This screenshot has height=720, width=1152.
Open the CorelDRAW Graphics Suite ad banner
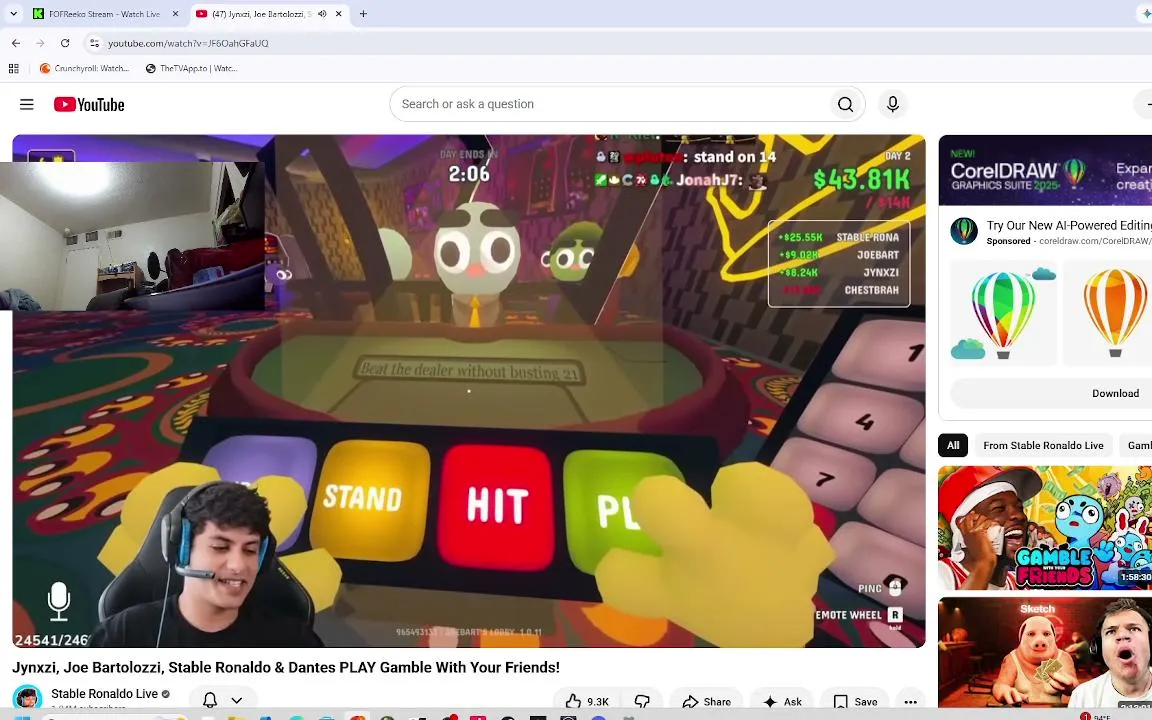pos(1045,170)
